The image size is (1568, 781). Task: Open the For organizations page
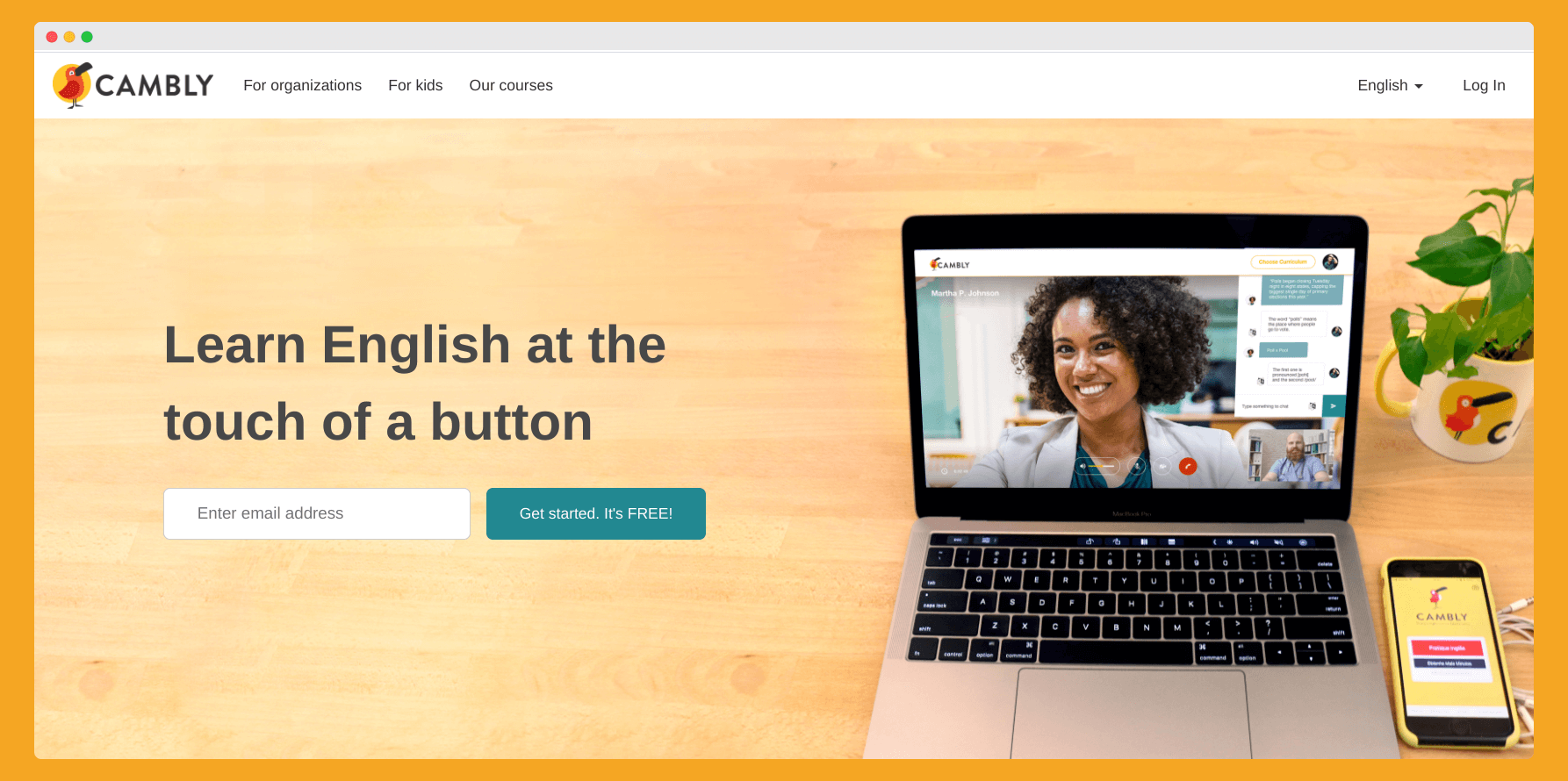(302, 85)
